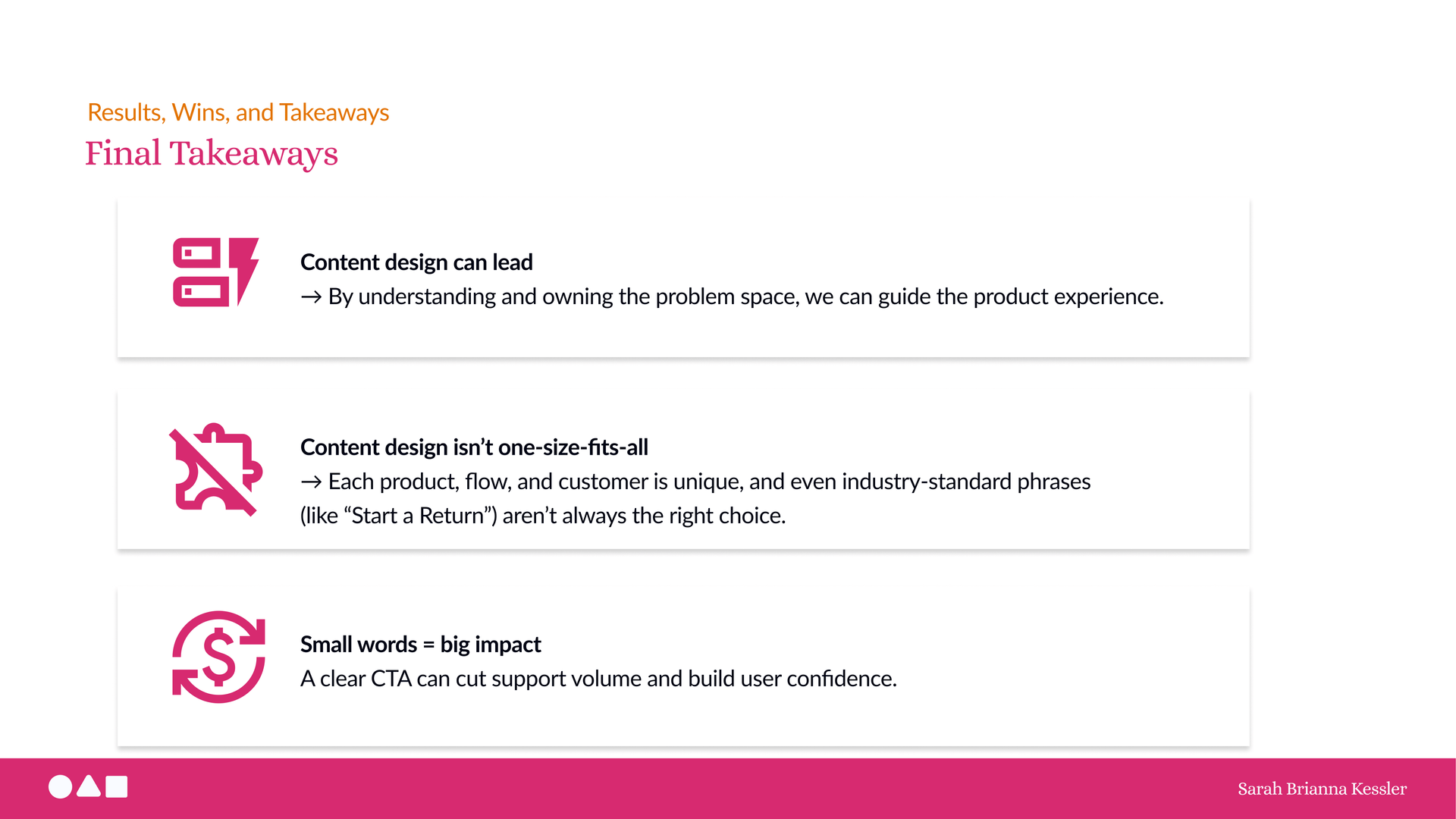Screen dimensions: 1456x819
Task: Select the "Results, Wins, and Takeaways" heading
Action: (x=238, y=112)
